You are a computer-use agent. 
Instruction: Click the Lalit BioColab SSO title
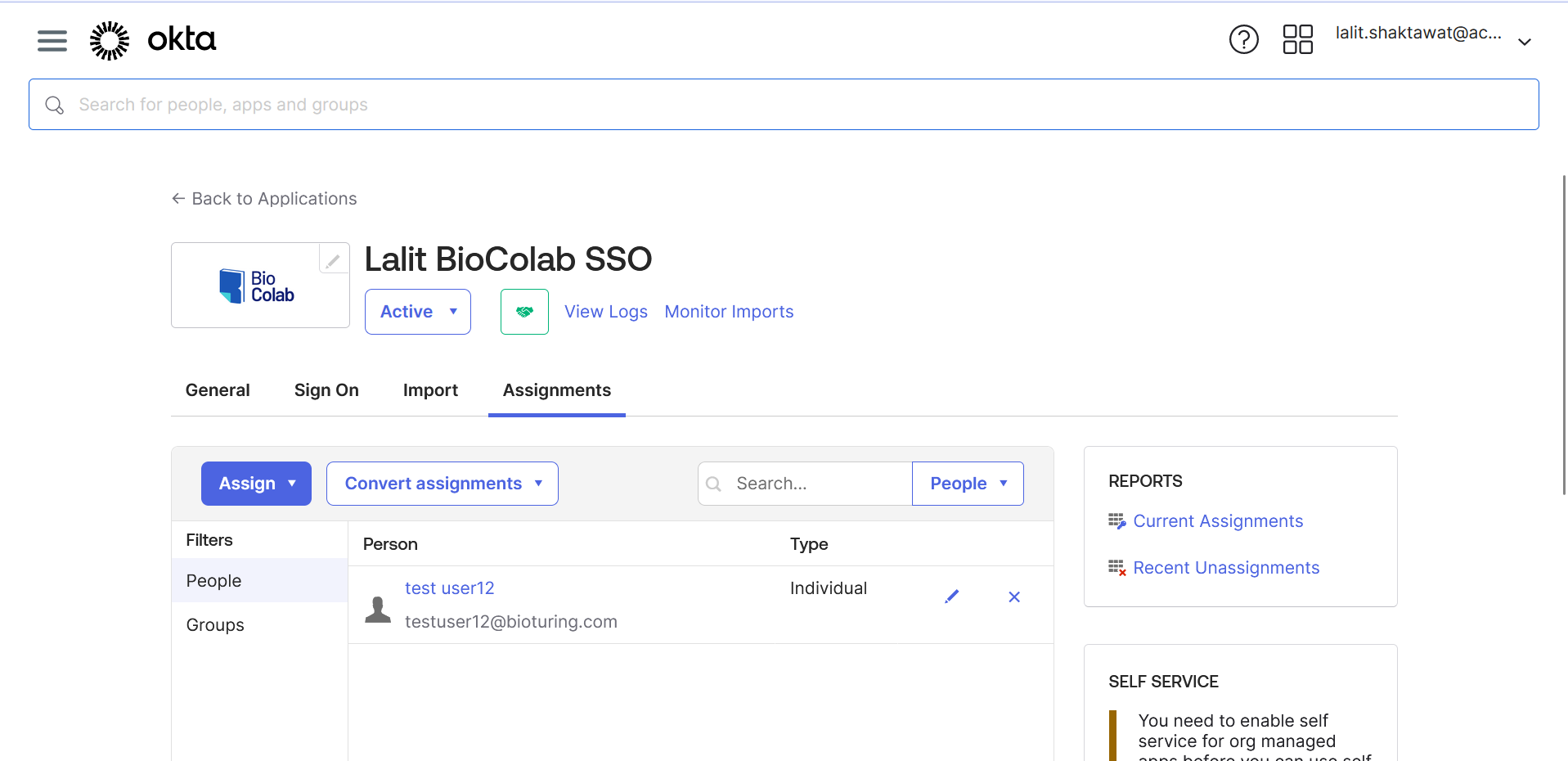point(508,259)
